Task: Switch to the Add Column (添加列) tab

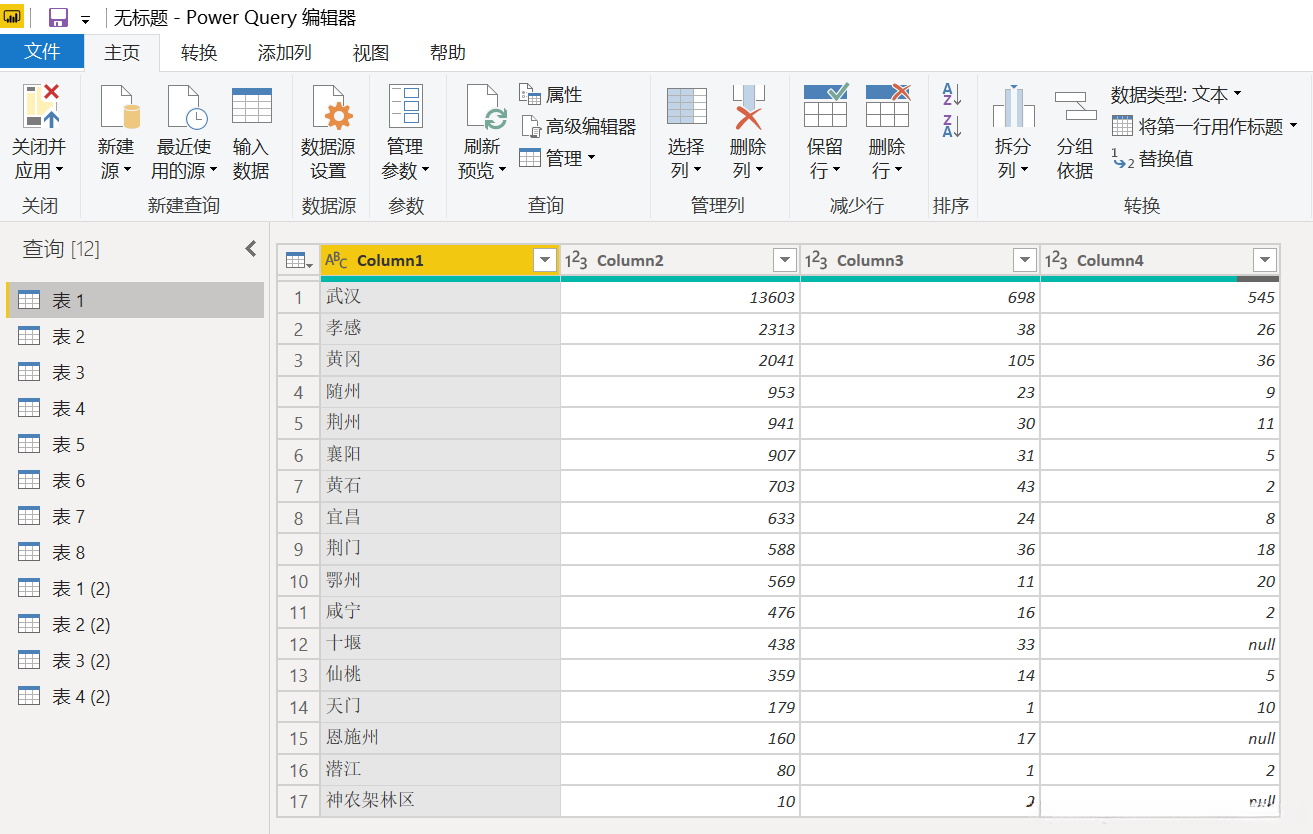Action: tap(285, 53)
